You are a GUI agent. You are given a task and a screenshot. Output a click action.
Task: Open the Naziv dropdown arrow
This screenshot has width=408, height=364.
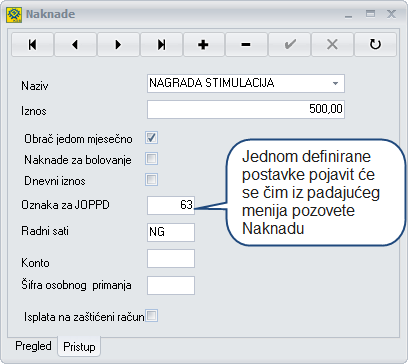335,83
